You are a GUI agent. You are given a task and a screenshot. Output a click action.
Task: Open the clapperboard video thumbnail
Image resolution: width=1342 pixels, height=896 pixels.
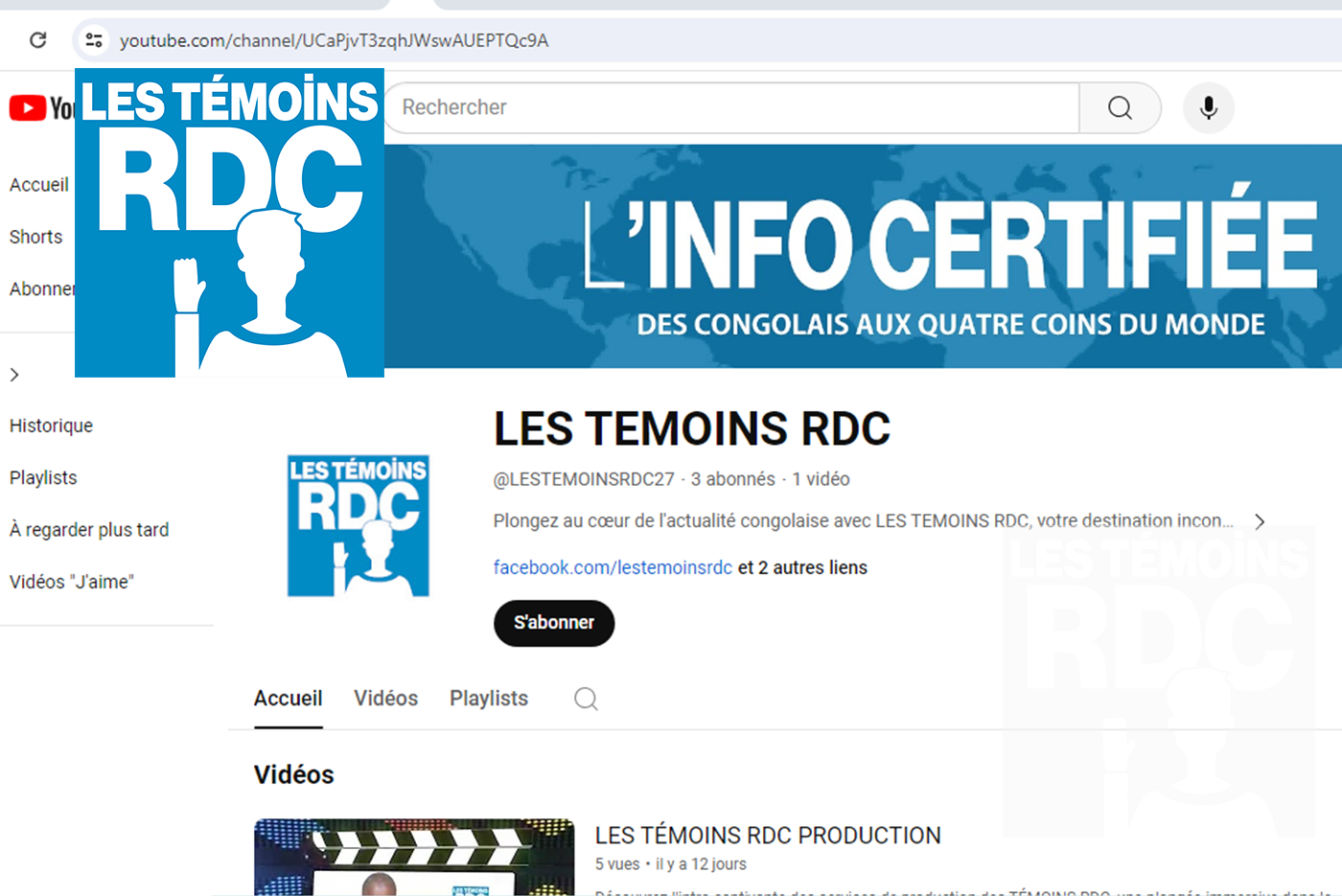coord(414,857)
